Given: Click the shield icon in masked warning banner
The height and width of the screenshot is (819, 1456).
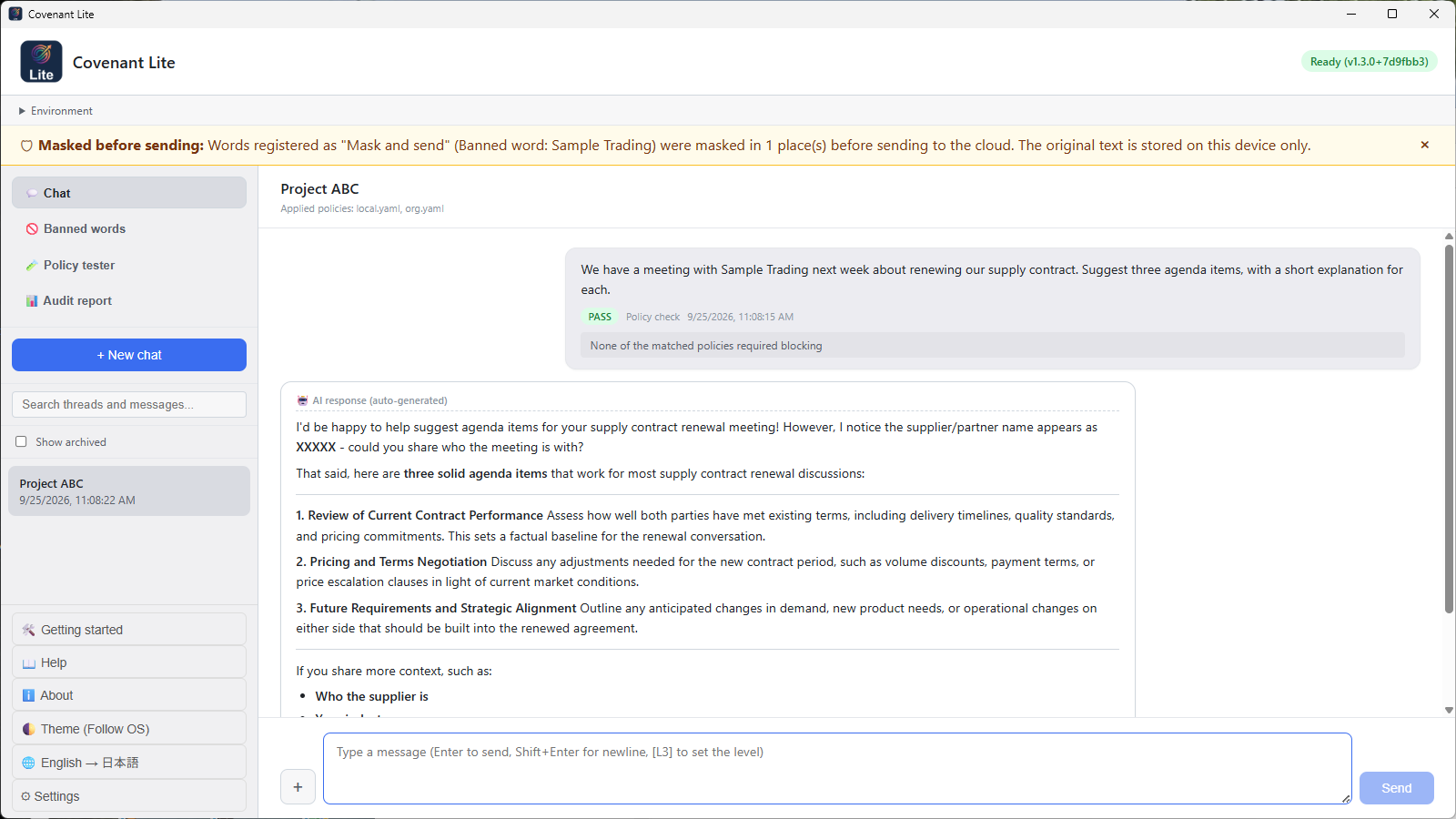Looking at the screenshot, I should coord(26,146).
